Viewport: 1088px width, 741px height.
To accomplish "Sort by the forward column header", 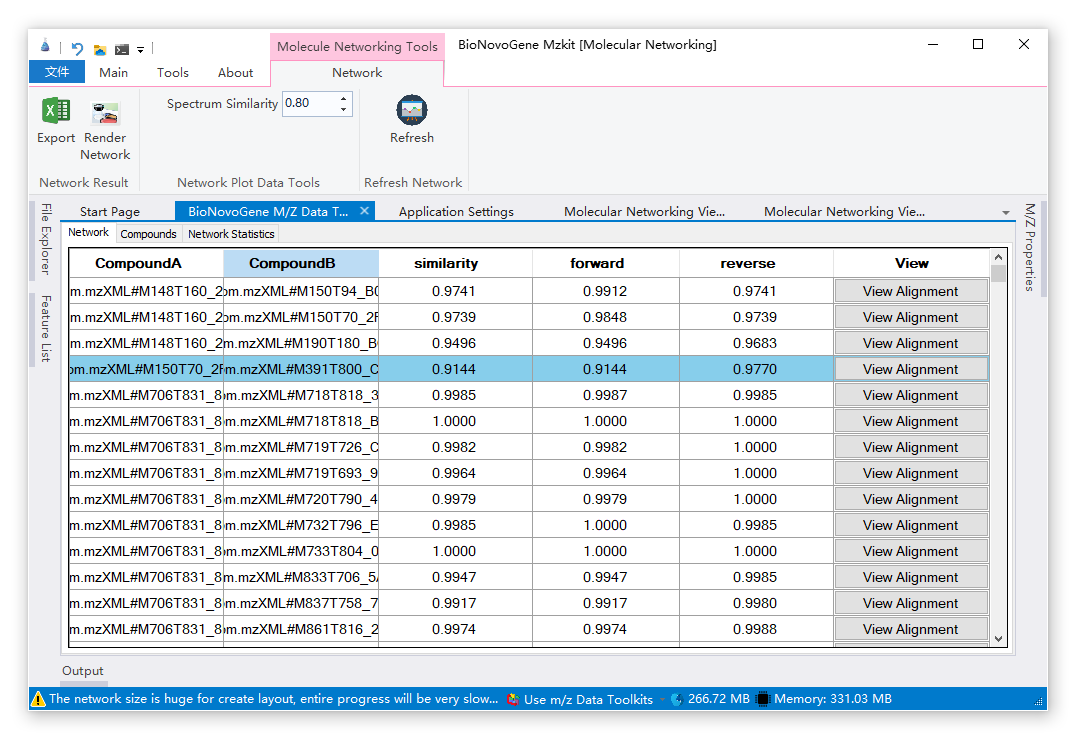I will click(x=605, y=264).
